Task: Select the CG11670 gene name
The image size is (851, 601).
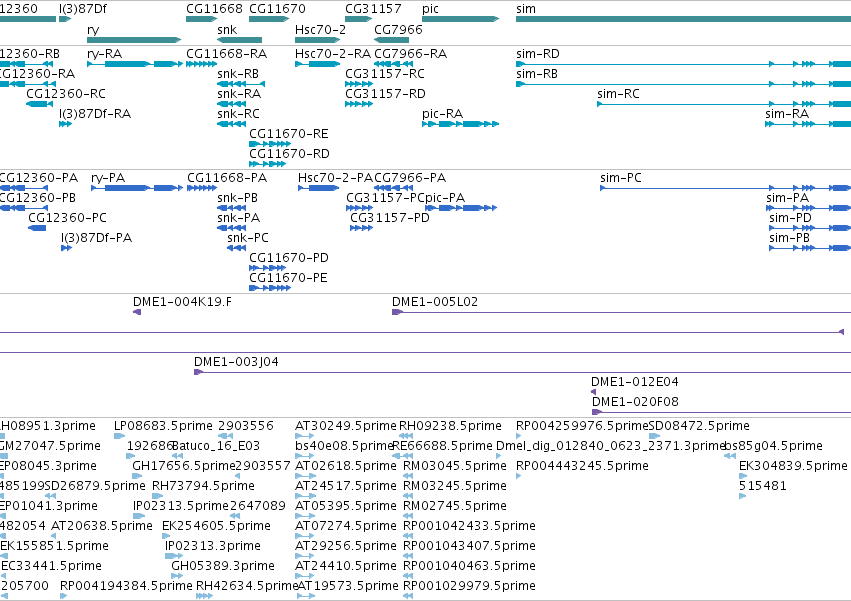Action: pyautogui.click(x=277, y=9)
